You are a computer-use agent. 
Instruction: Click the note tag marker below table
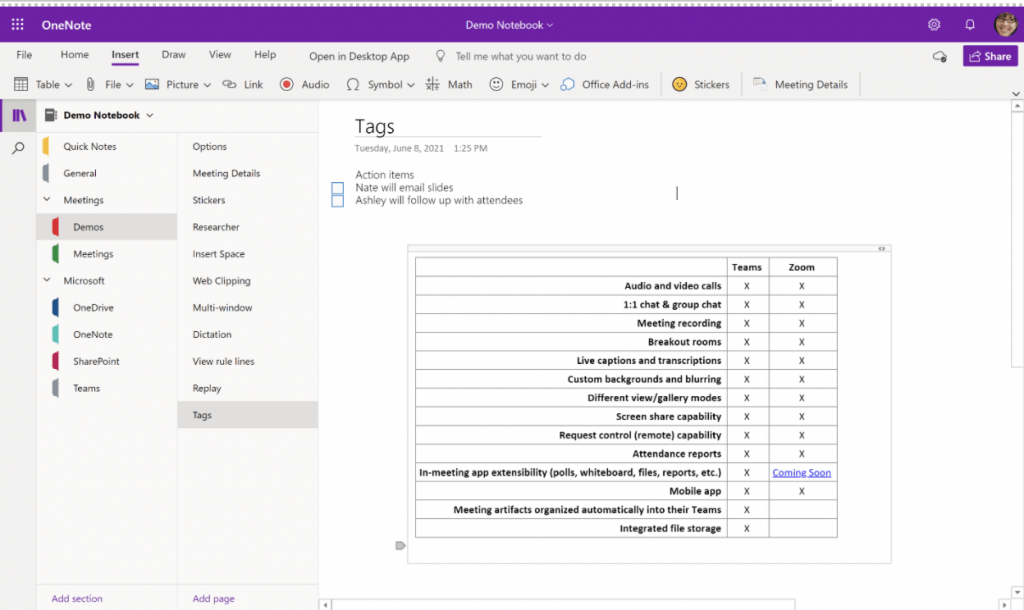[400, 545]
